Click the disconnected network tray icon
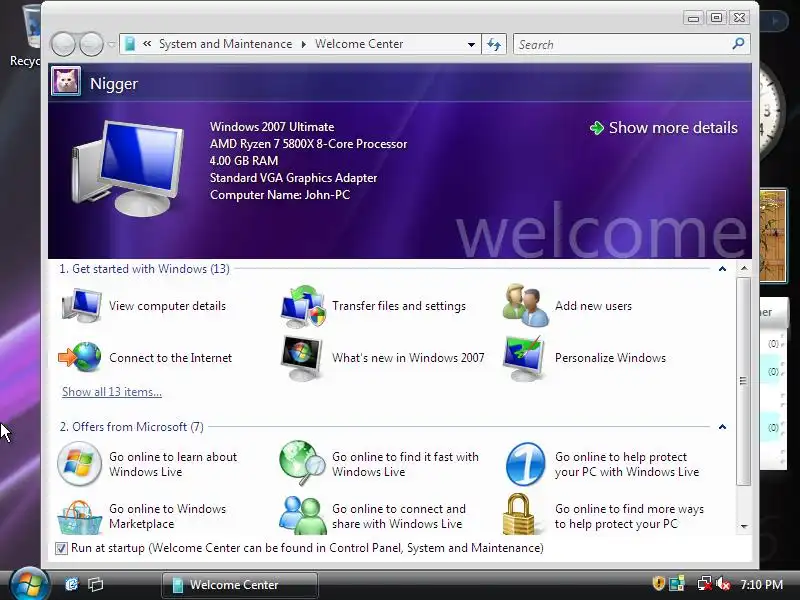Viewport: 800px width, 600px height. 705,583
